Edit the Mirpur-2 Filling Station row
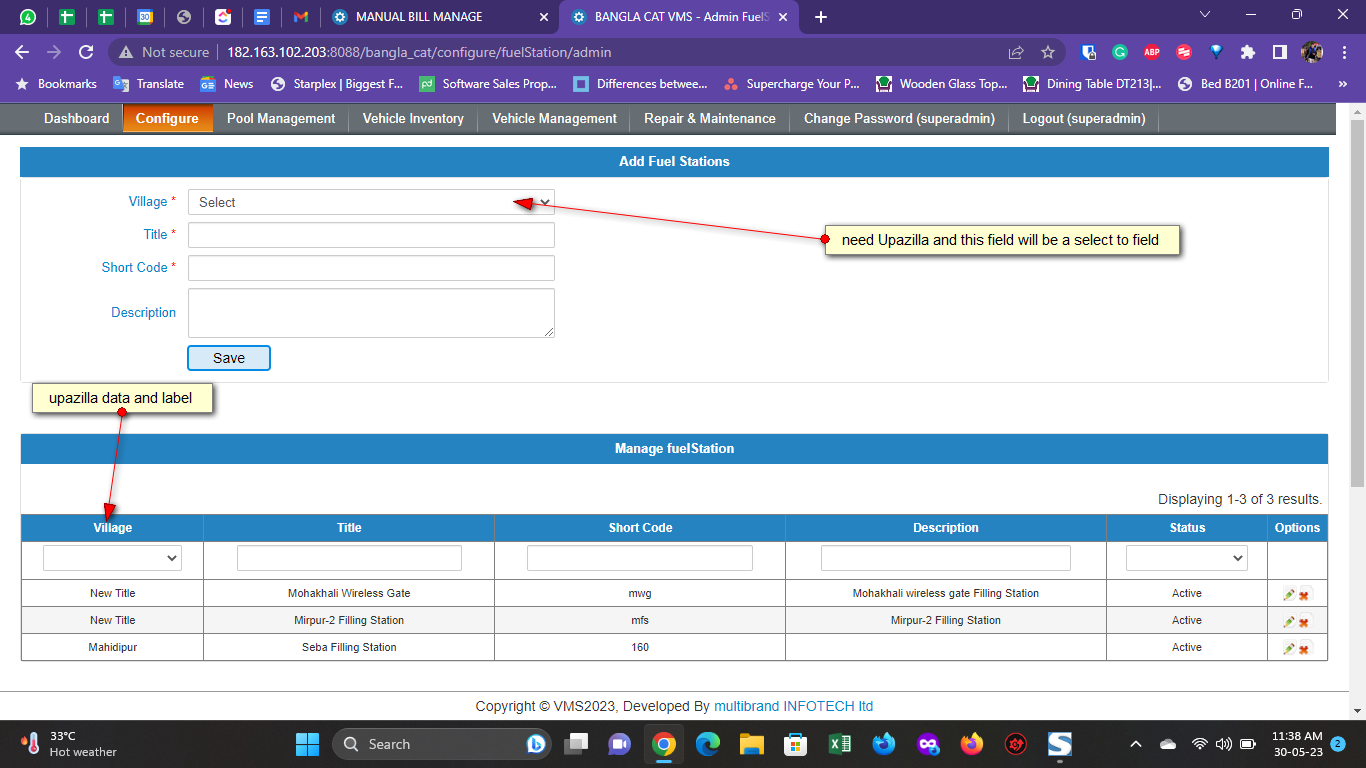This screenshot has height=768, width=1366. coord(1289,621)
